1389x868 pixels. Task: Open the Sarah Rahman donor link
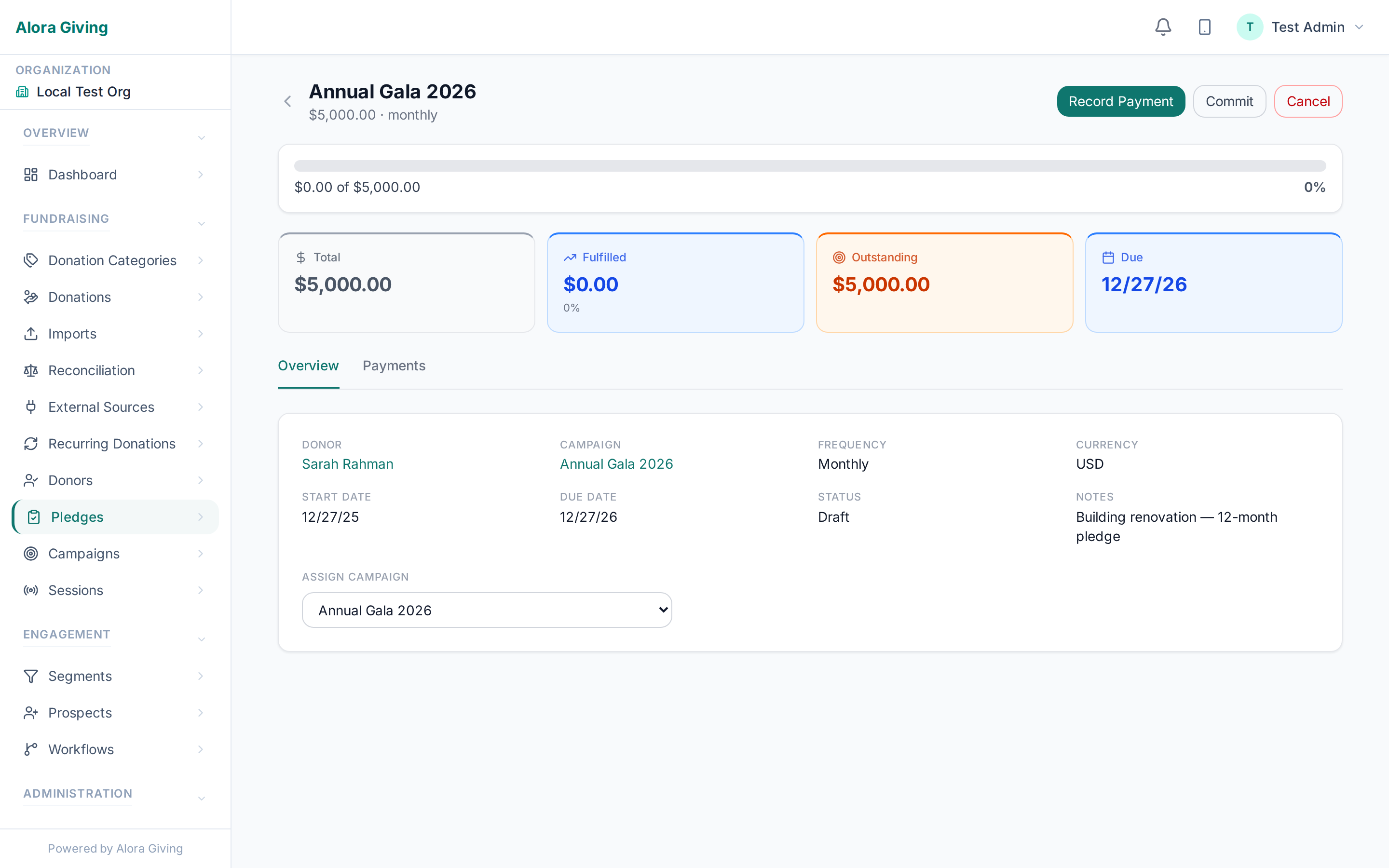[347, 464]
